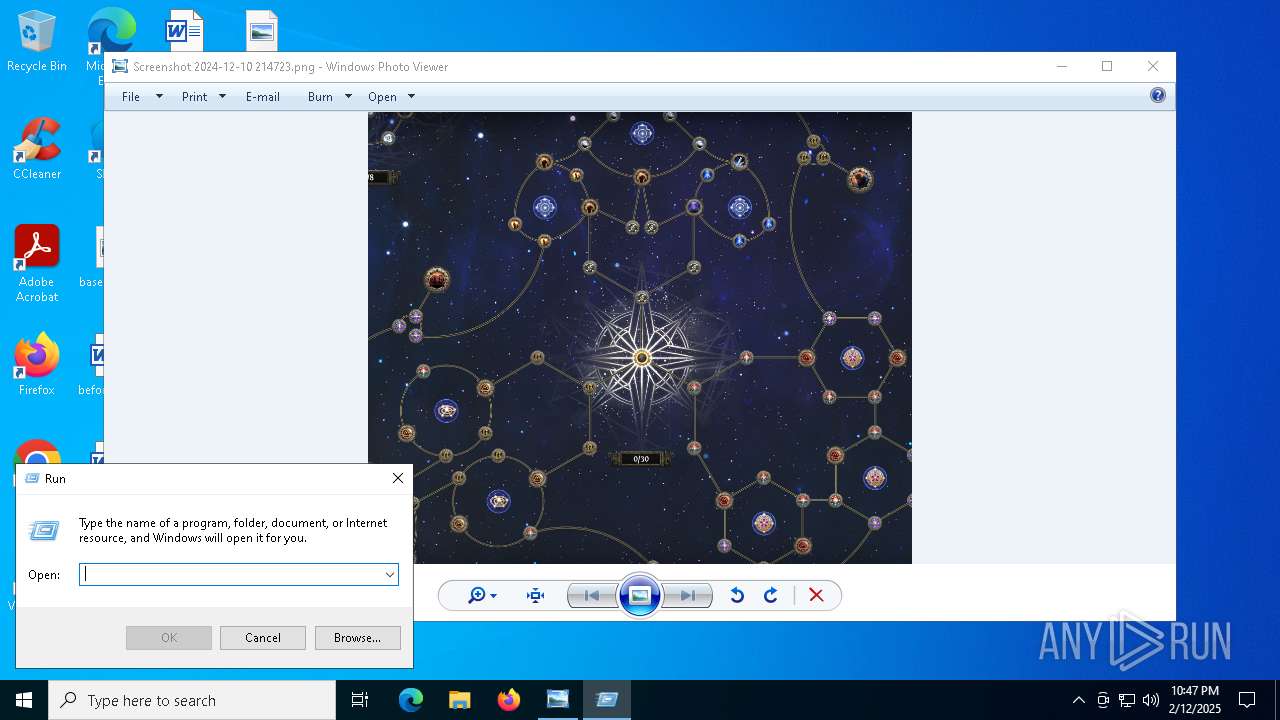Maximize the Photo Viewer window
Image resolution: width=1280 pixels, height=720 pixels.
click(x=1107, y=66)
